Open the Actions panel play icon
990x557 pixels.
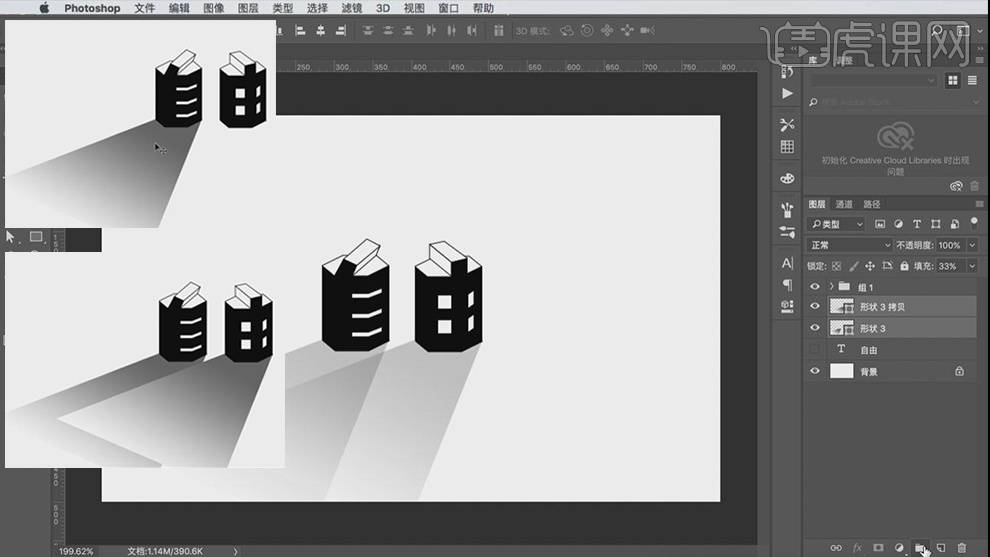pos(787,93)
